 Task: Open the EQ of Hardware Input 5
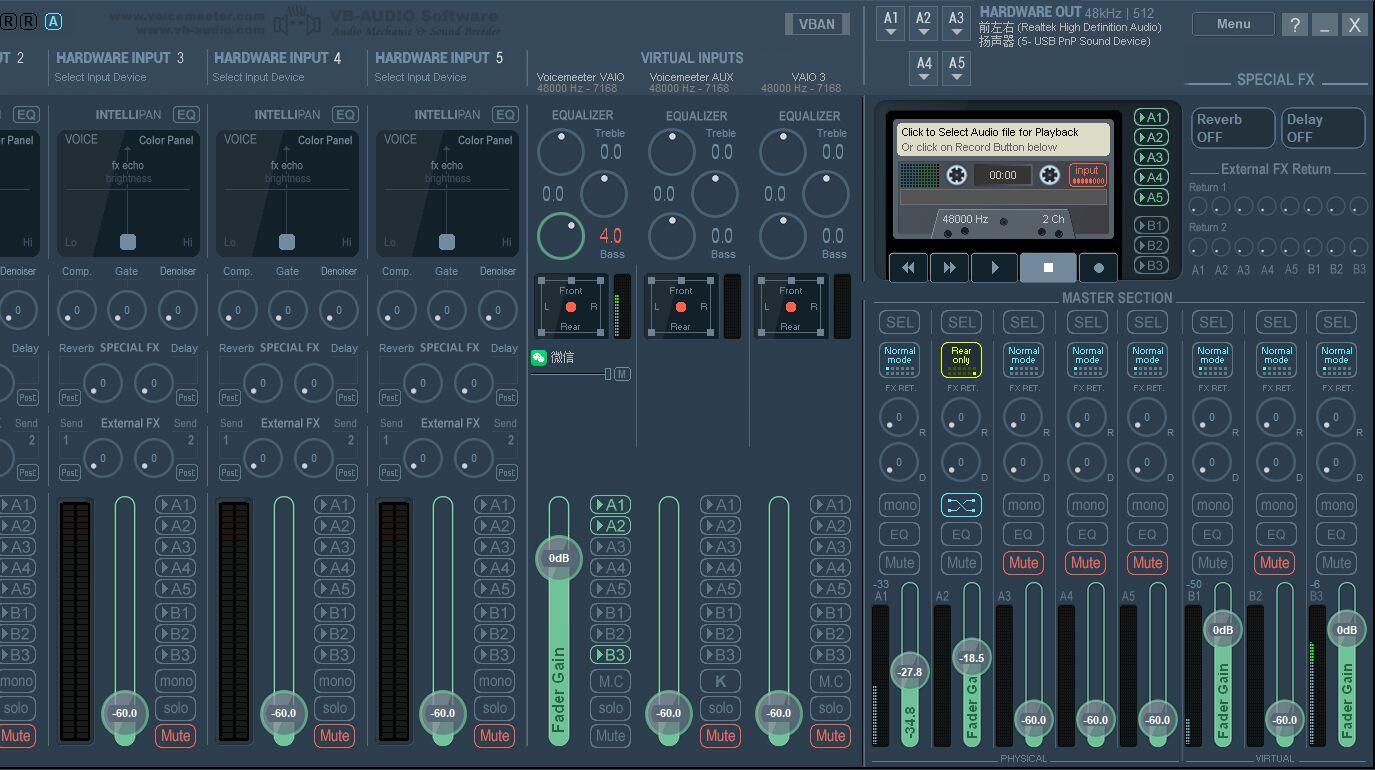pos(505,115)
